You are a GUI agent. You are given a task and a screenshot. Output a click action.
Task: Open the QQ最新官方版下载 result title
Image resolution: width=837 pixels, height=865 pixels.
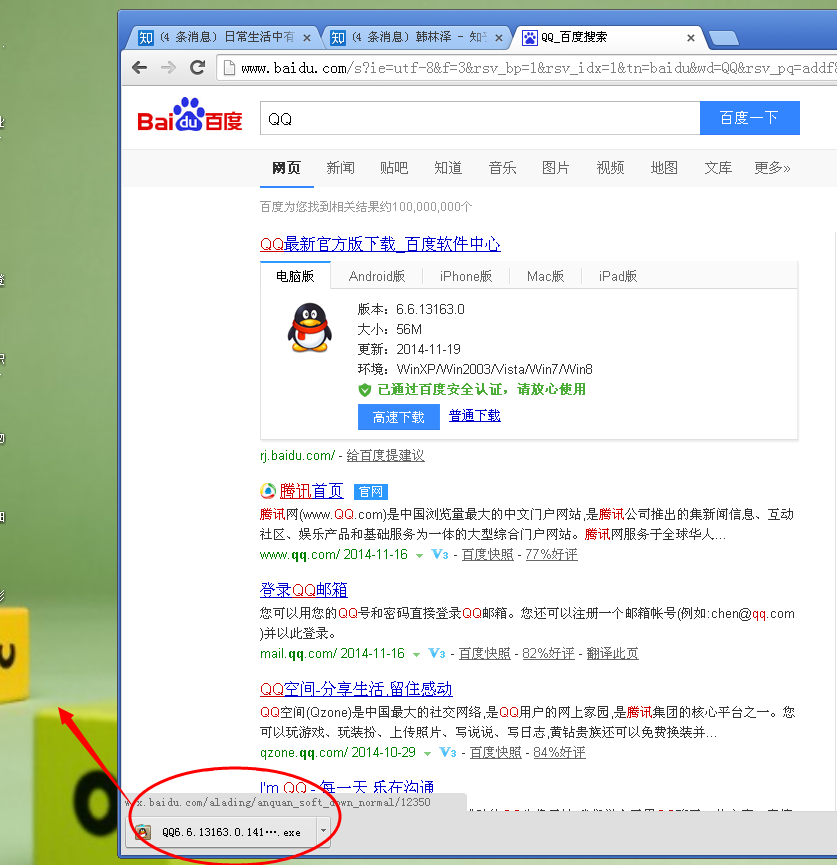coord(380,244)
